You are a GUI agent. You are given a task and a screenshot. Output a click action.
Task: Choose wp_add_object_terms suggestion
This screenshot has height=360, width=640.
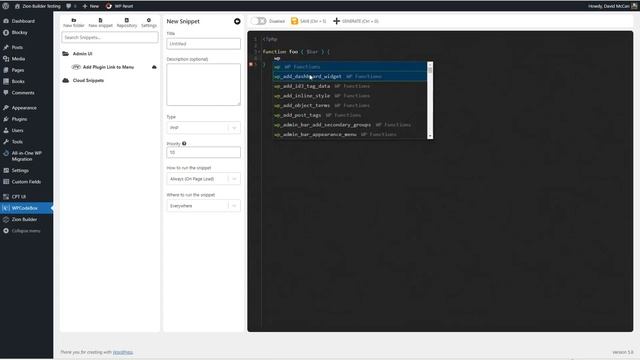[x=350, y=105]
